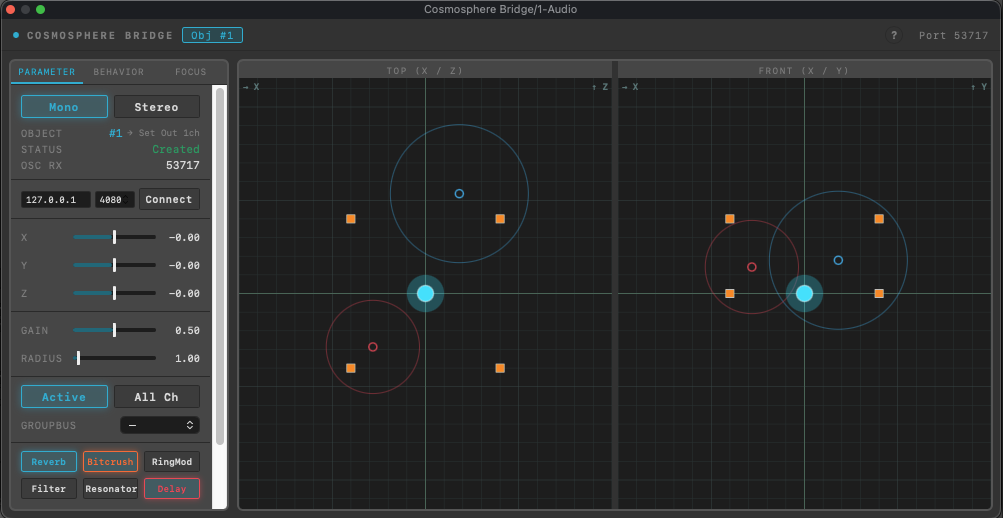The image size is (1003, 518).
Task: Click the Z value '-0.00'
Action: 184,294
